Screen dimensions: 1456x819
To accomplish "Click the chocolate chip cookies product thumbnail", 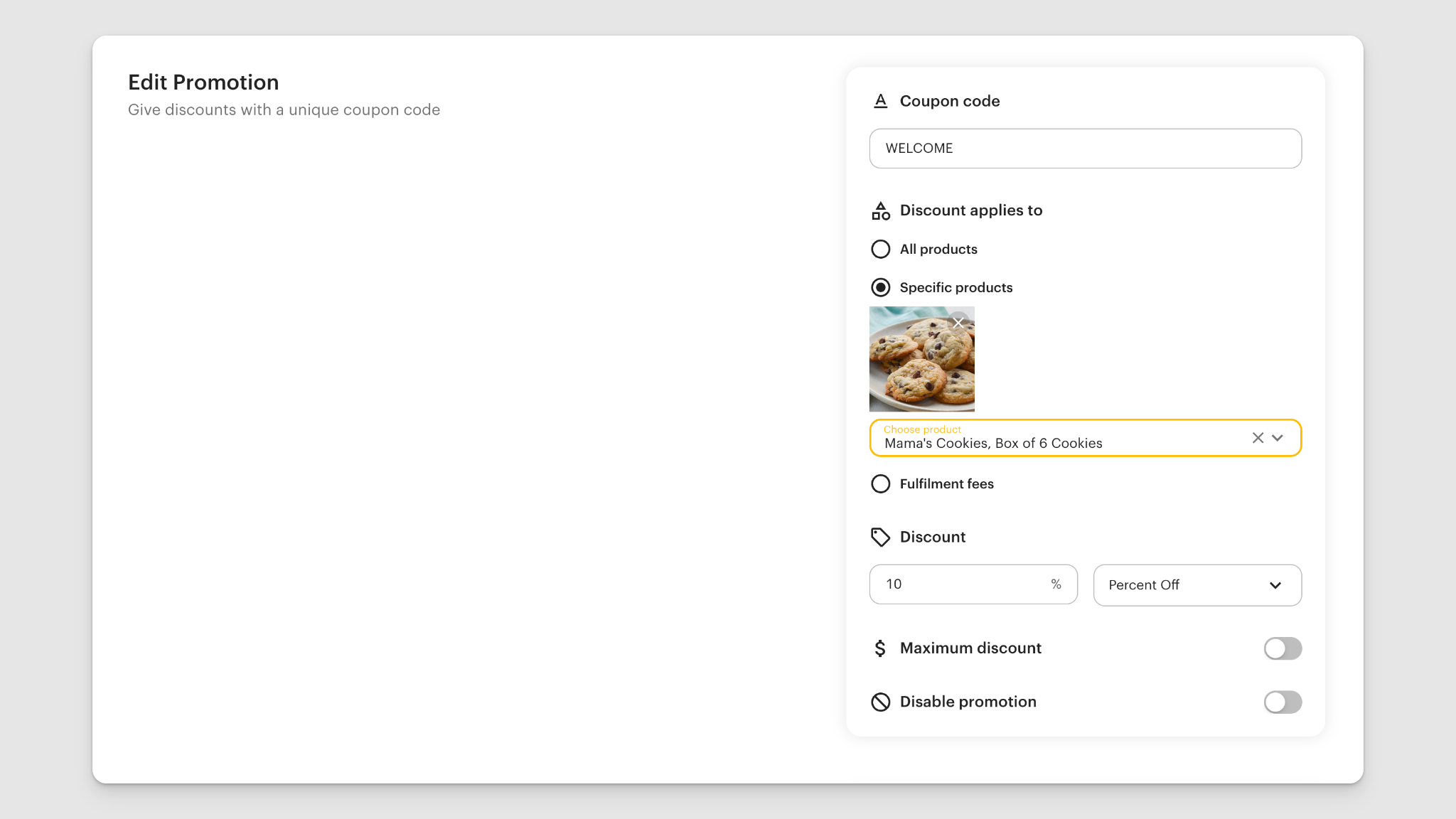I will pyautogui.click(x=921, y=359).
